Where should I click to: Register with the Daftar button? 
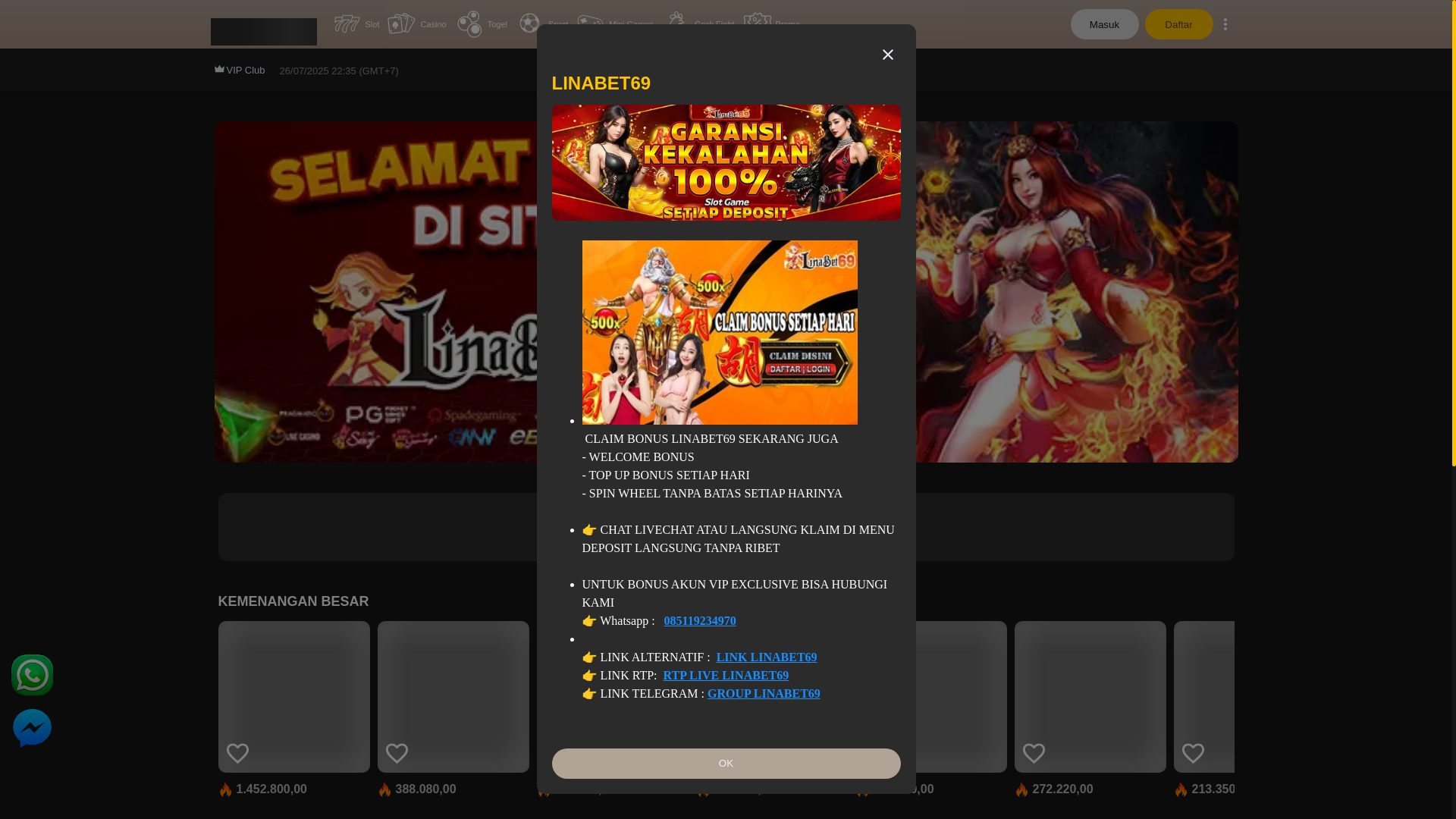pos(1178,24)
